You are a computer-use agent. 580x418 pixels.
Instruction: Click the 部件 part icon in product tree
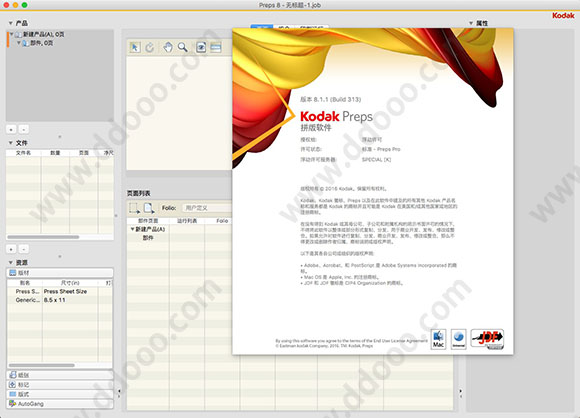(x=25, y=43)
